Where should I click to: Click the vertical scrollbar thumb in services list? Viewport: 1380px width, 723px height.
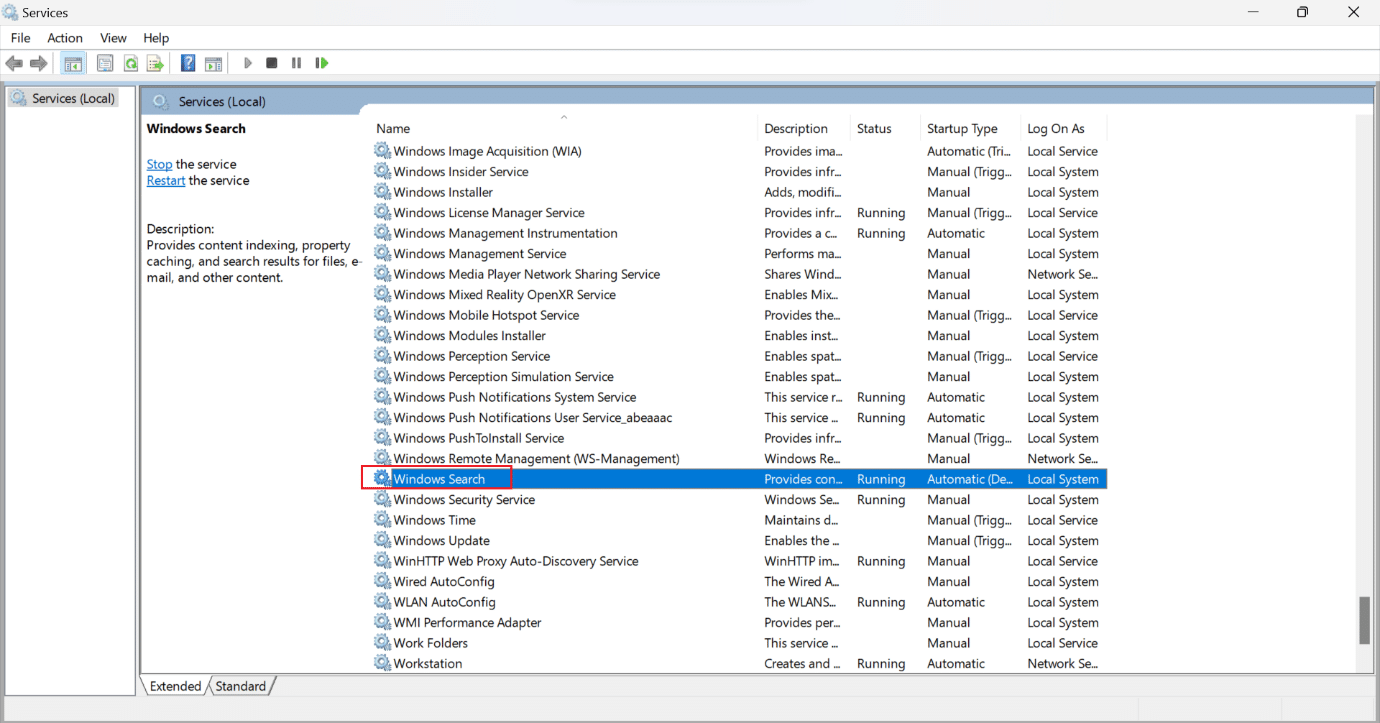[1364, 621]
